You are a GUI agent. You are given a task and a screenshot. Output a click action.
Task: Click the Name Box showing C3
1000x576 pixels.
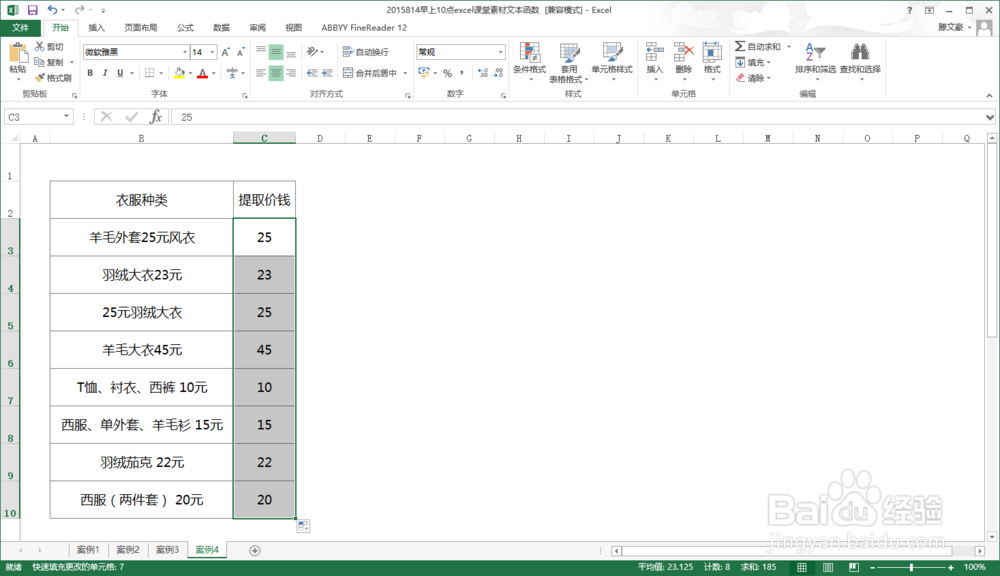pyautogui.click(x=35, y=116)
